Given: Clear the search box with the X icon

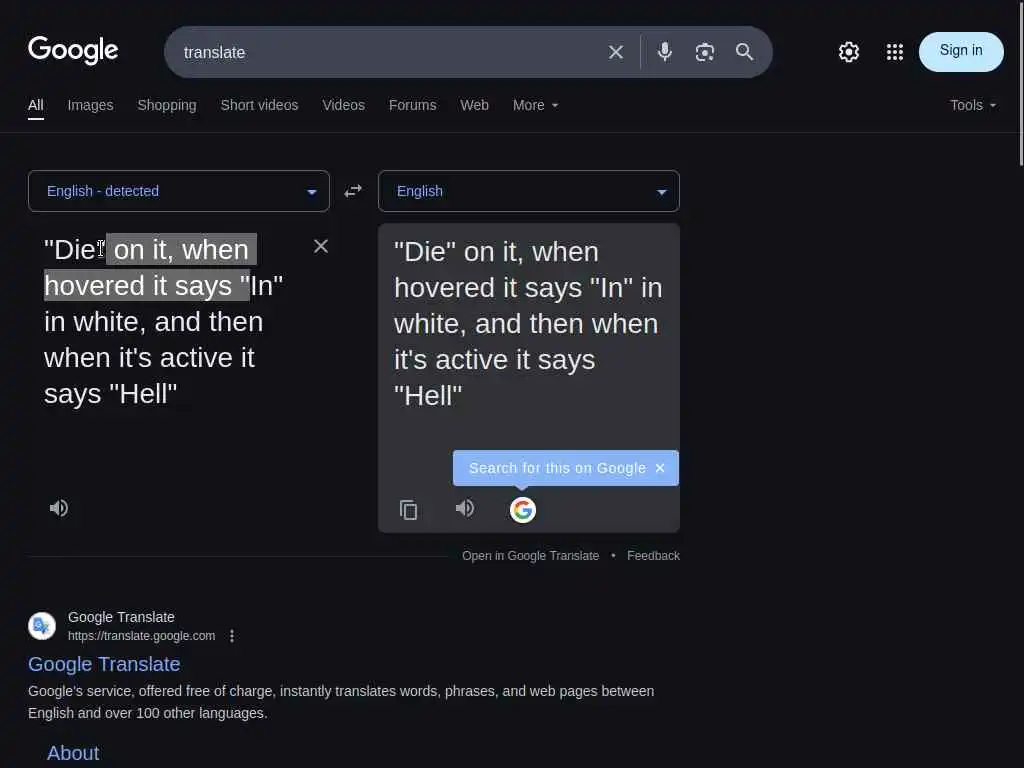Looking at the screenshot, I should tap(616, 52).
